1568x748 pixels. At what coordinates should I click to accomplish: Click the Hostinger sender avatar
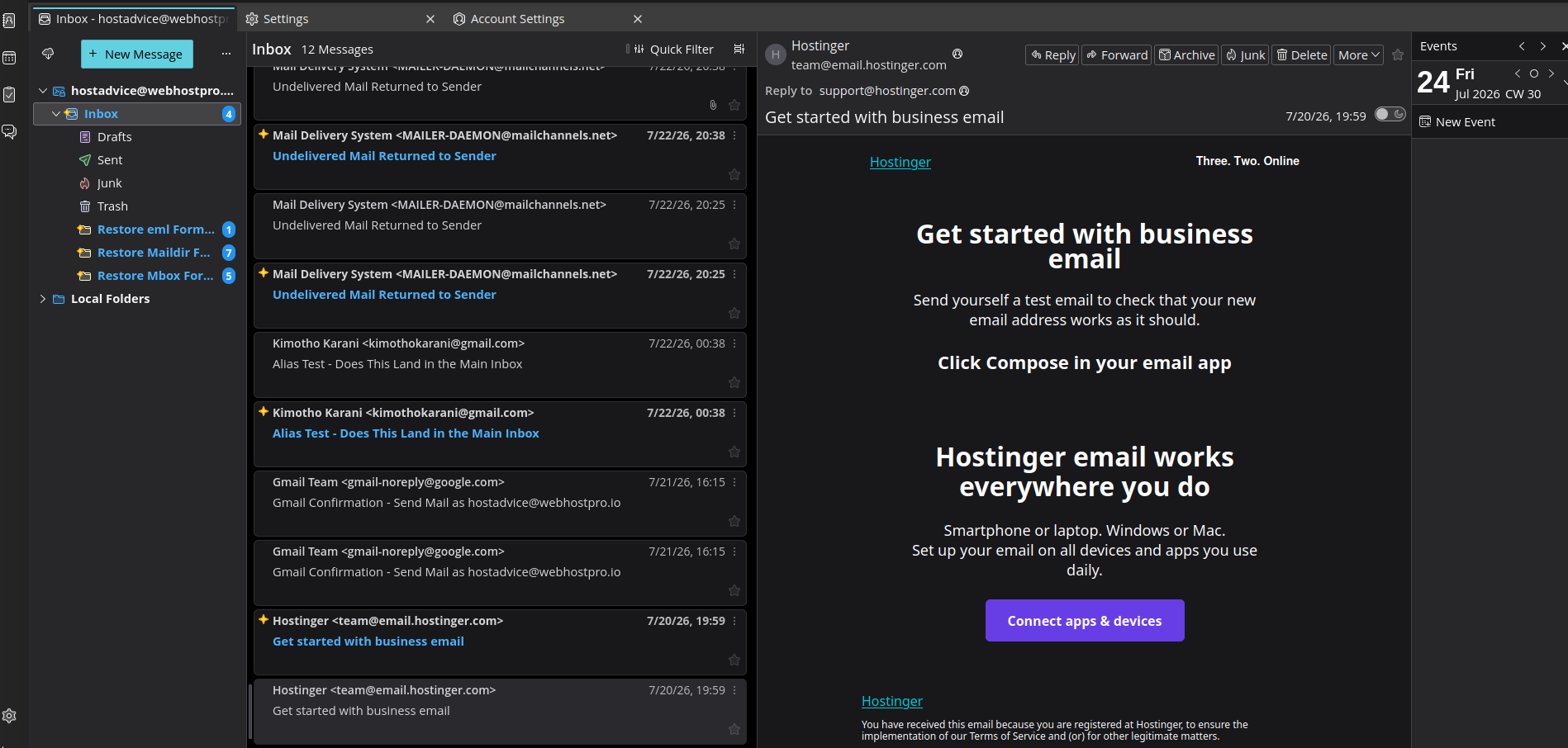pyautogui.click(x=775, y=54)
